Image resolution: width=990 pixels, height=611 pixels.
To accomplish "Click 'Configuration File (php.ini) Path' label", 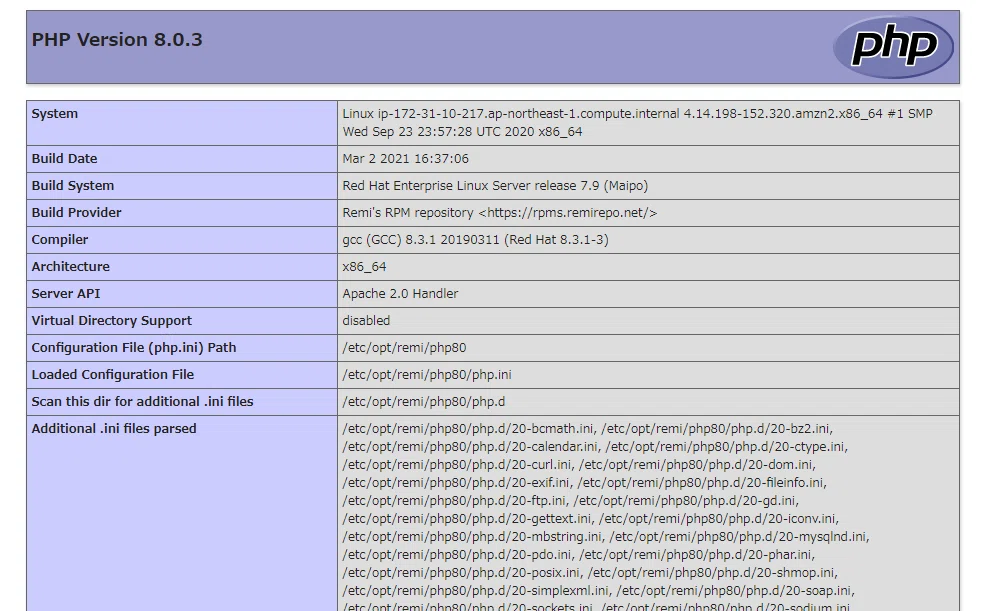I will pos(134,348).
